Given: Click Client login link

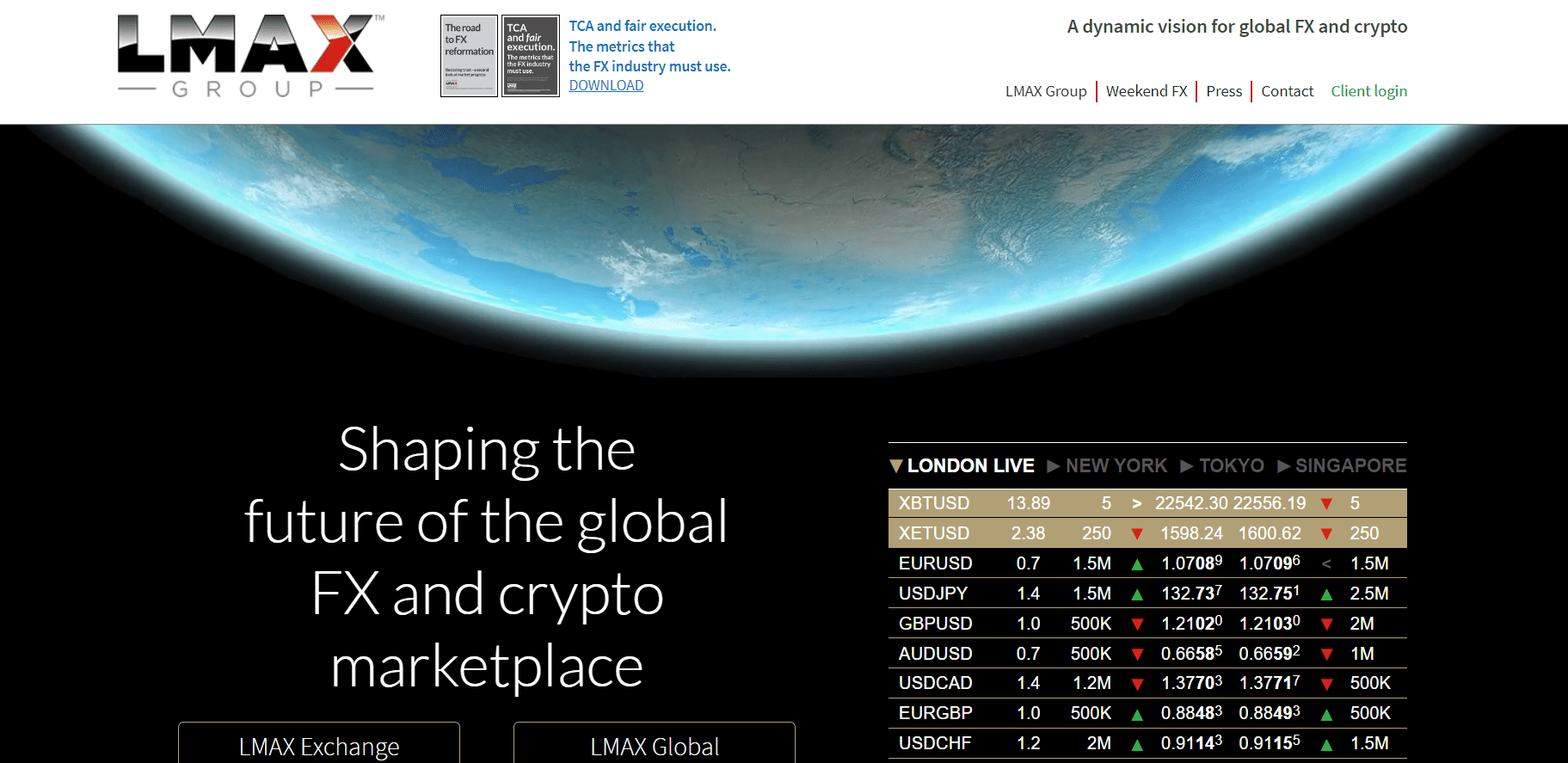Looking at the screenshot, I should pos(1368,91).
